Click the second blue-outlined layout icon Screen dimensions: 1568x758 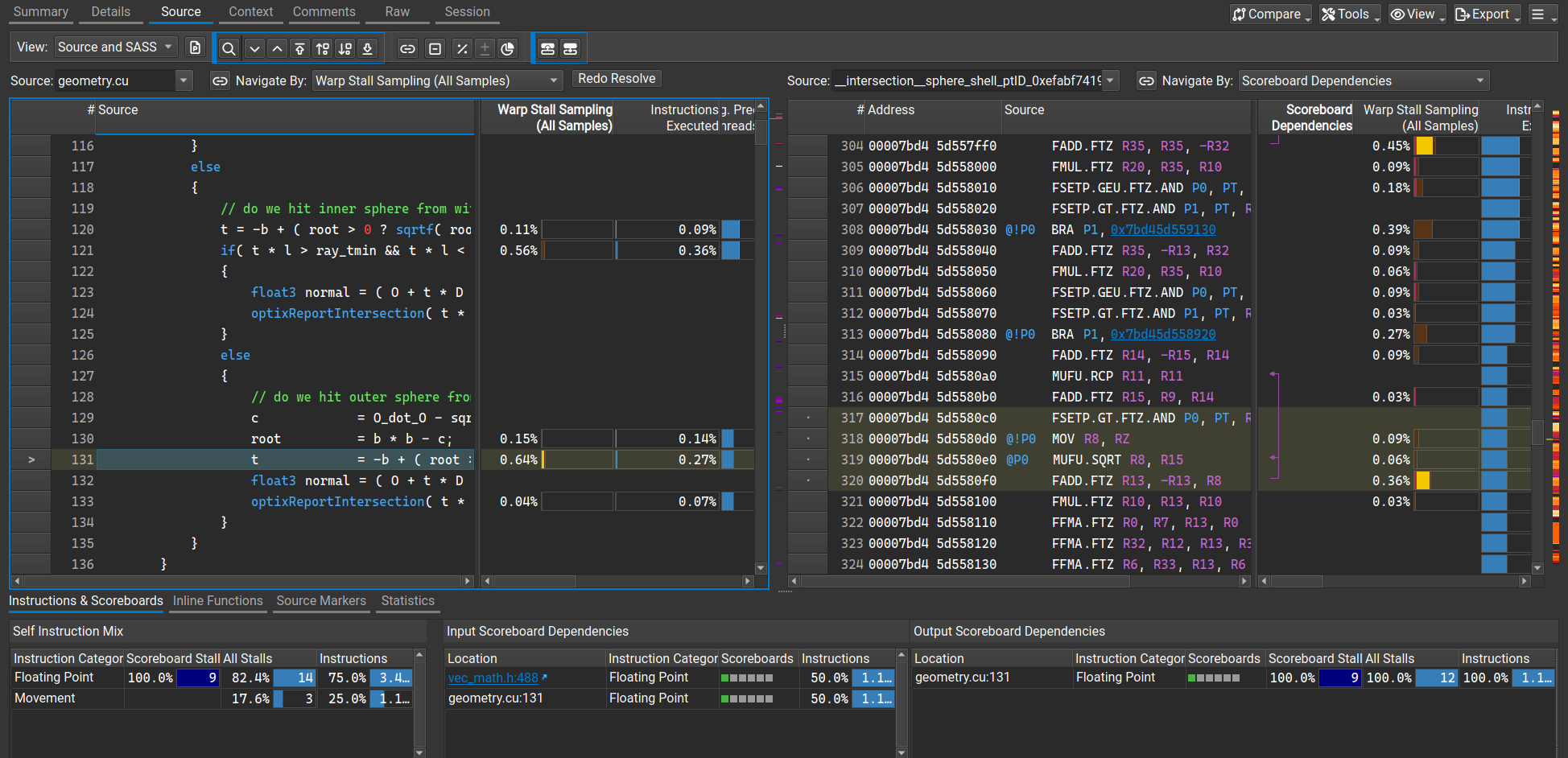[570, 49]
